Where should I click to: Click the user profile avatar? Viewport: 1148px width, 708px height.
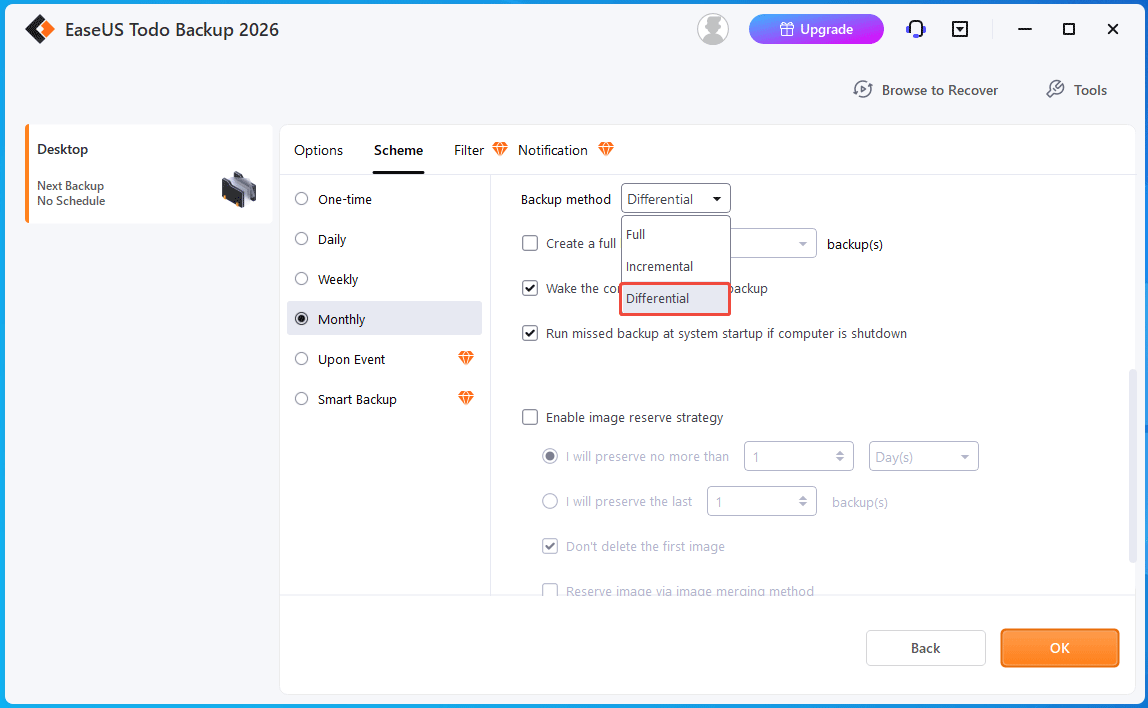point(712,29)
